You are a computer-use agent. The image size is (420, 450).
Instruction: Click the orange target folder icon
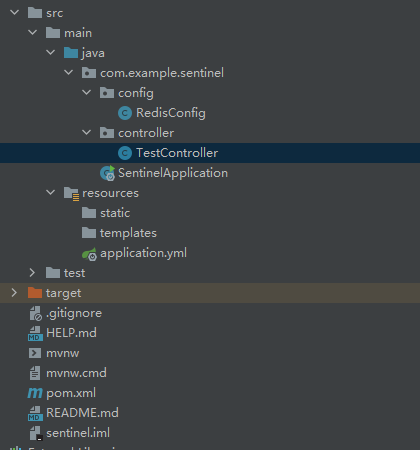[35, 293]
